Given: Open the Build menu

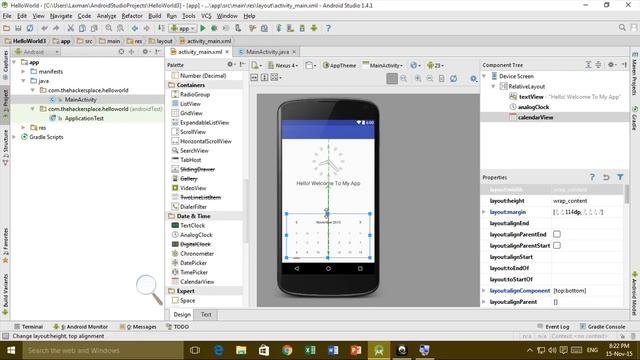Looking at the screenshot, I should tap(154, 16).
